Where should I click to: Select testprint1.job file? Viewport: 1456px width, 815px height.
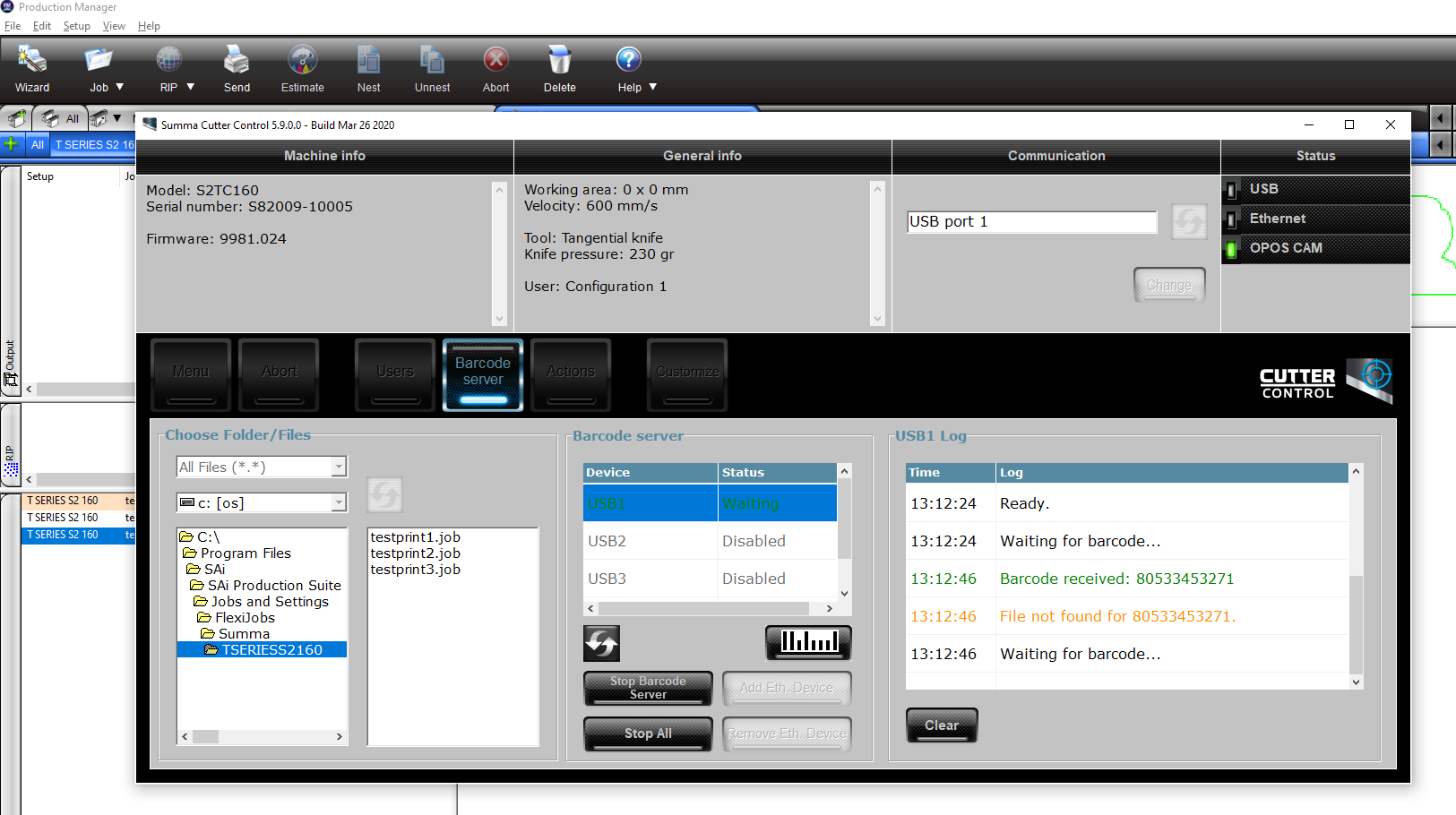pyautogui.click(x=415, y=537)
